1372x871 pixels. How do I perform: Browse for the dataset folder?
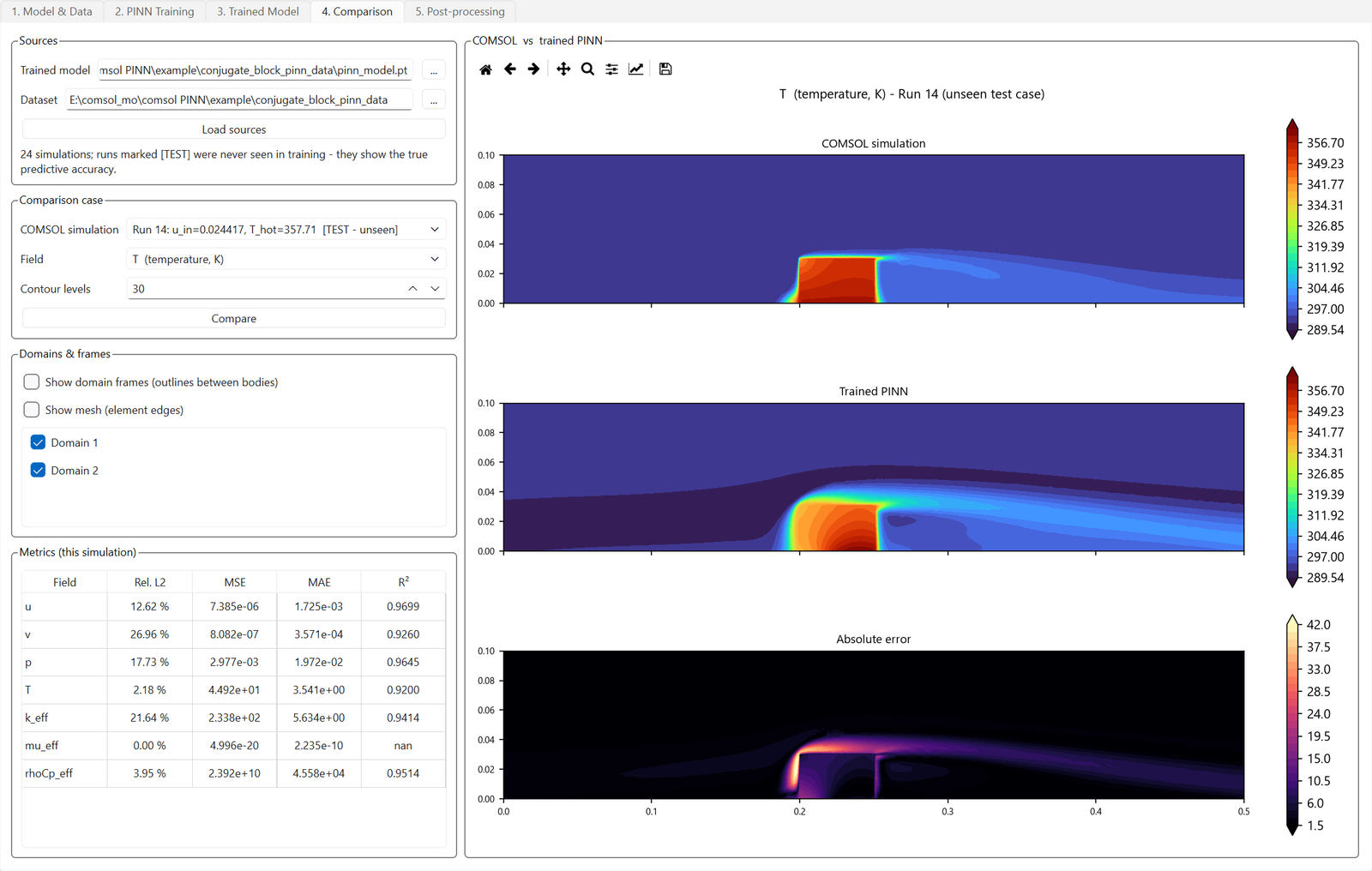click(x=434, y=99)
